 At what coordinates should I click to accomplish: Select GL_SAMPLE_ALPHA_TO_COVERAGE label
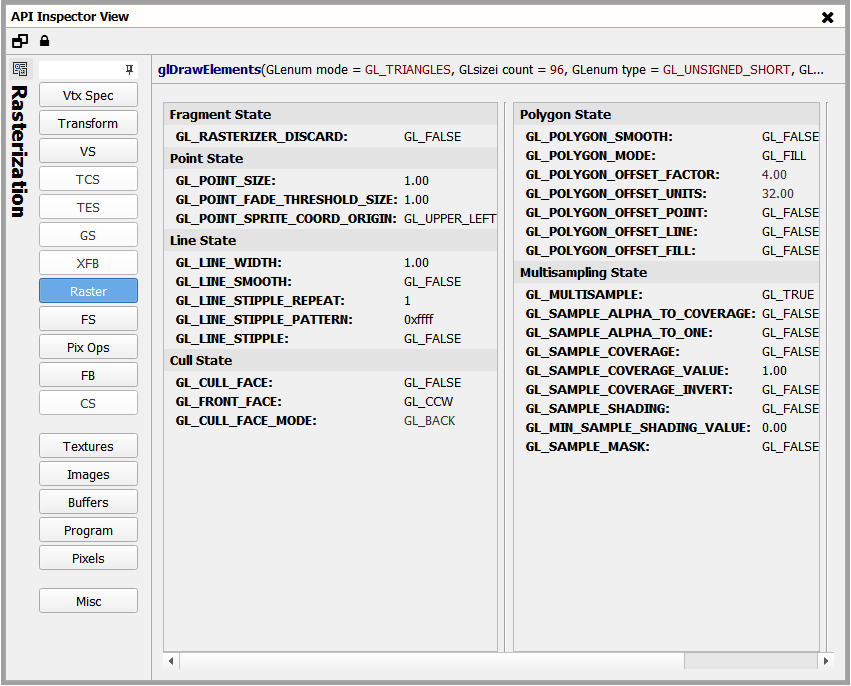point(640,314)
